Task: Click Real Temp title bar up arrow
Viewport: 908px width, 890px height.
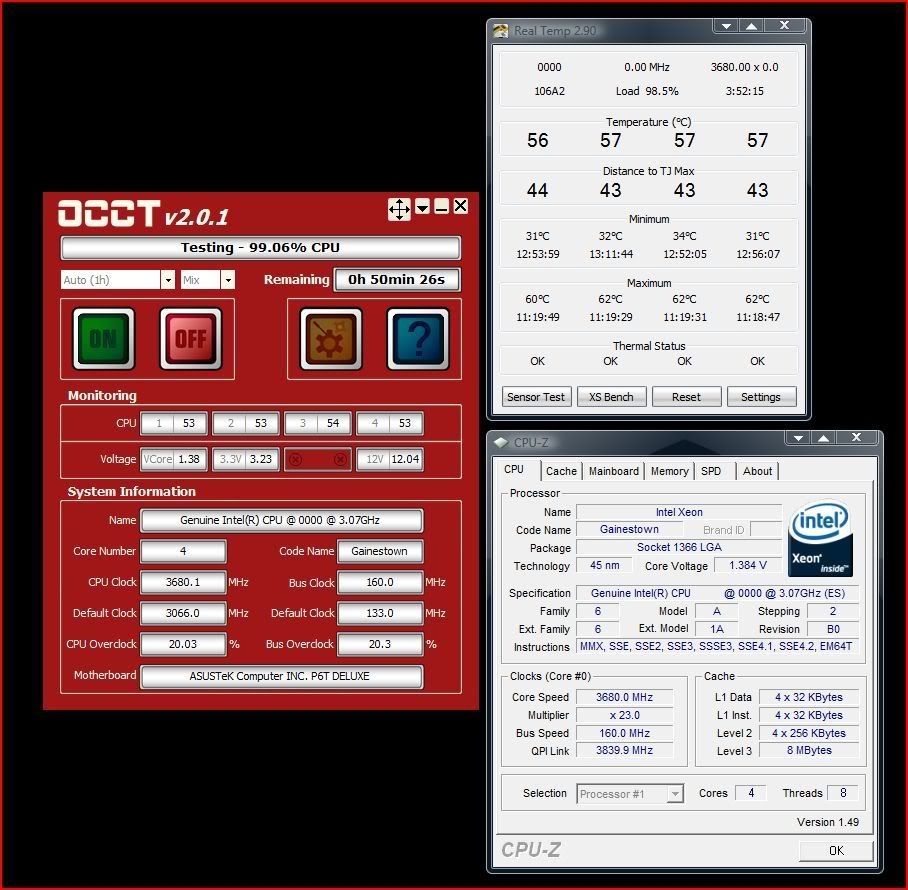Action: (752, 26)
